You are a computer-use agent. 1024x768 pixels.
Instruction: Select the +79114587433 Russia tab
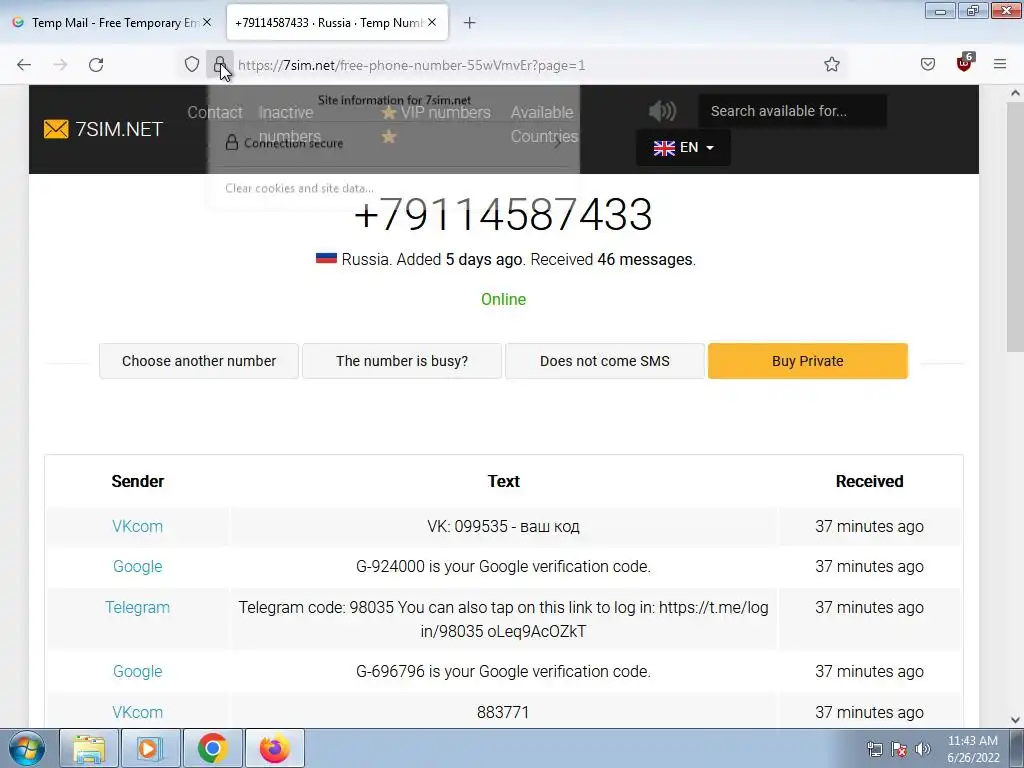pyautogui.click(x=330, y=23)
